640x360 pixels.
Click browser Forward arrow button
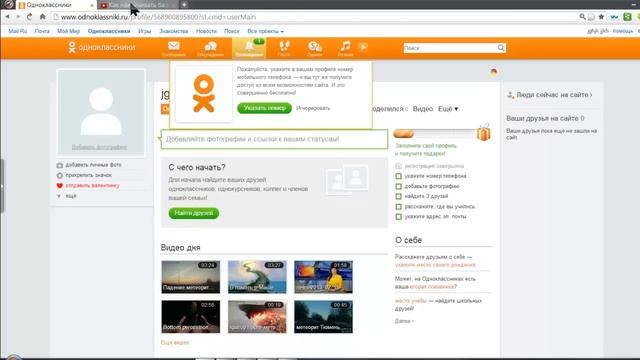(x=18, y=17)
